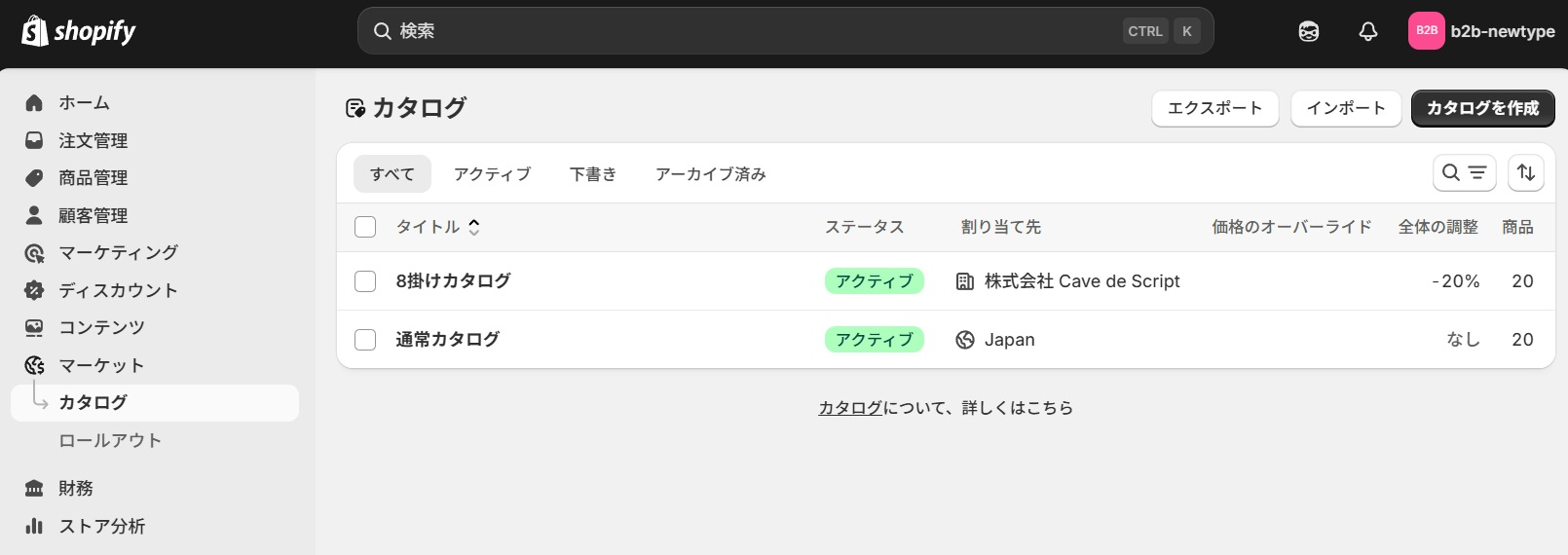Image resolution: width=1568 pixels, height=555 pixels.
Task: Open the Sidekick assistant icon
Action: [1309, 31]
